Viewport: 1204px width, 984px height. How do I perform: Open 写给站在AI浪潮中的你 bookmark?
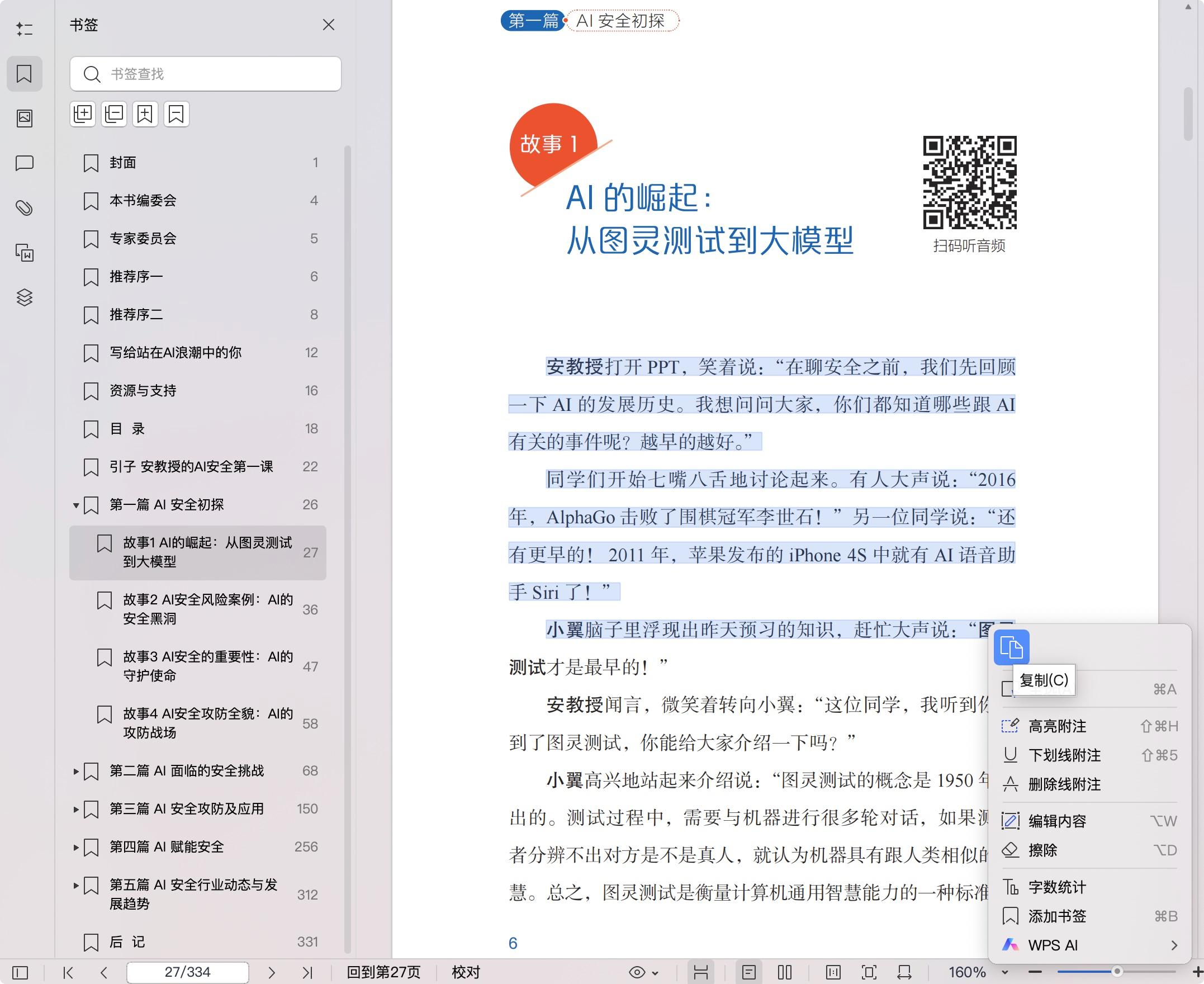tap(198, 353)
